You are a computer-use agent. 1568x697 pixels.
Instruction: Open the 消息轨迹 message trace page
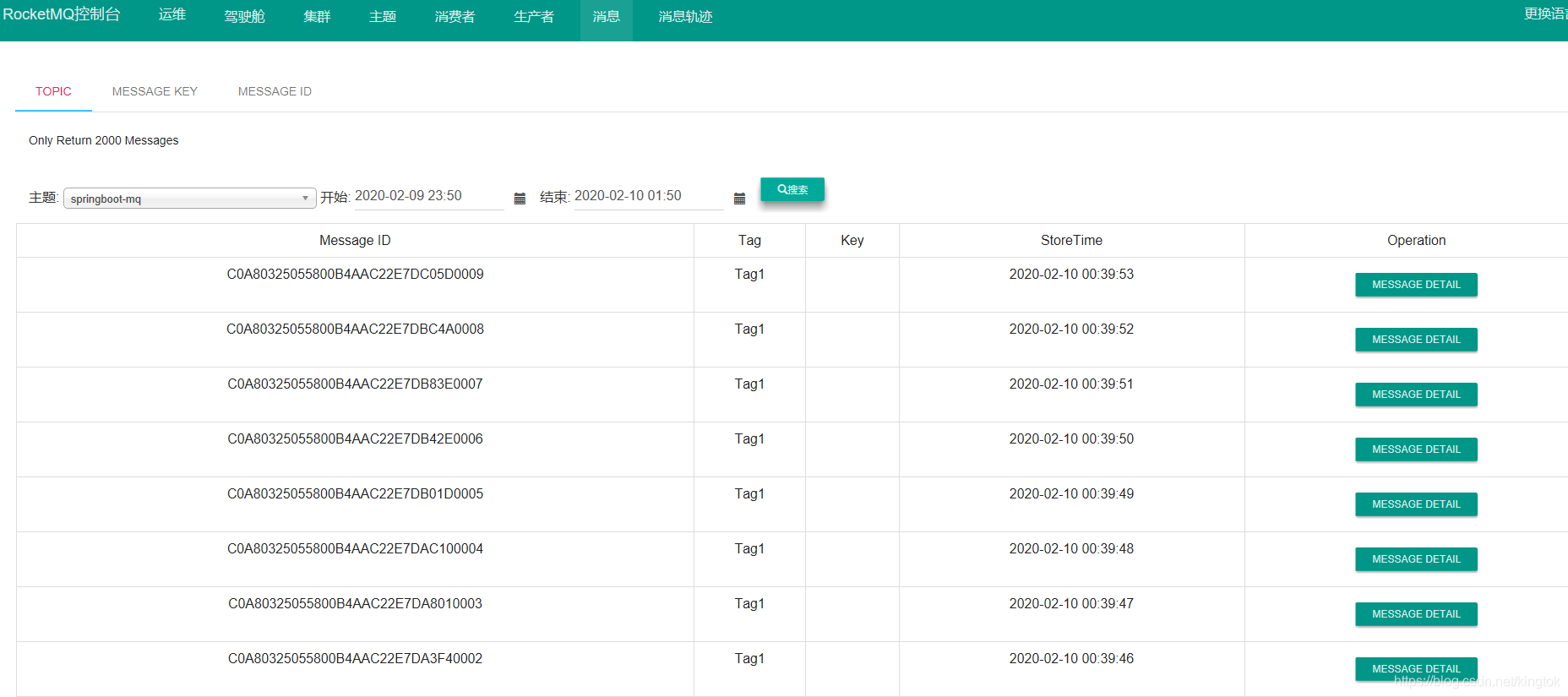685,16
